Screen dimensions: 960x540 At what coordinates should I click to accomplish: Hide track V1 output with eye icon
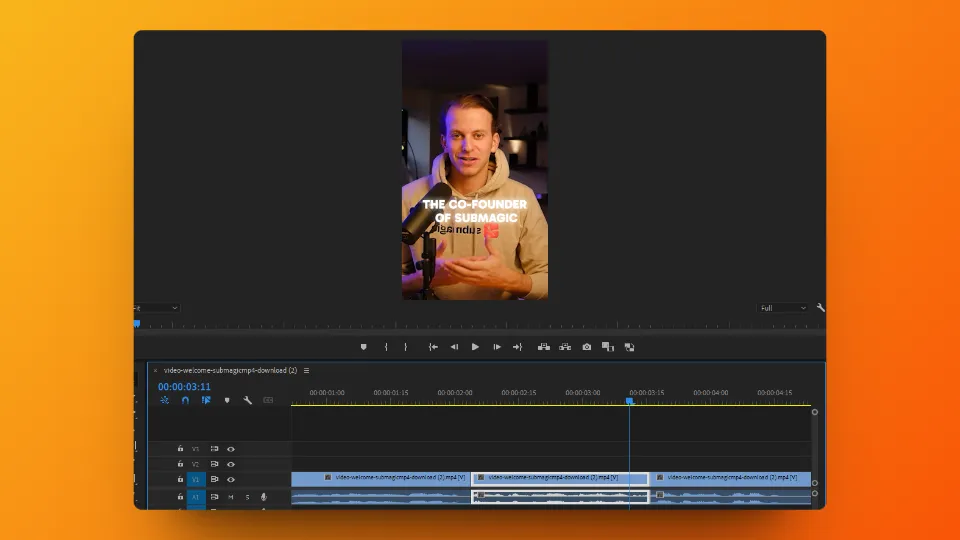[231, 479]
